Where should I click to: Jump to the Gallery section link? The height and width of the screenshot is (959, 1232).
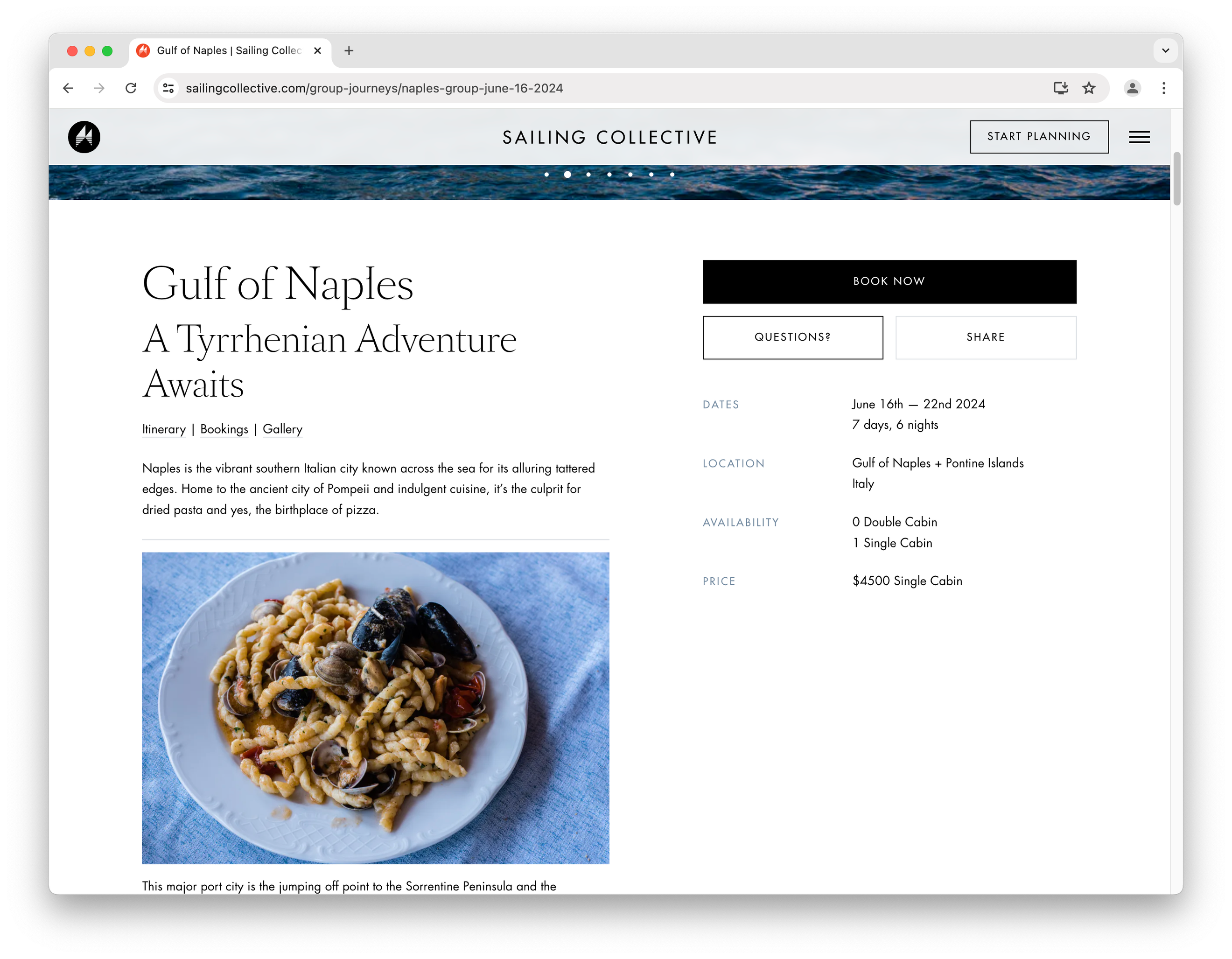tap(282, 429)
